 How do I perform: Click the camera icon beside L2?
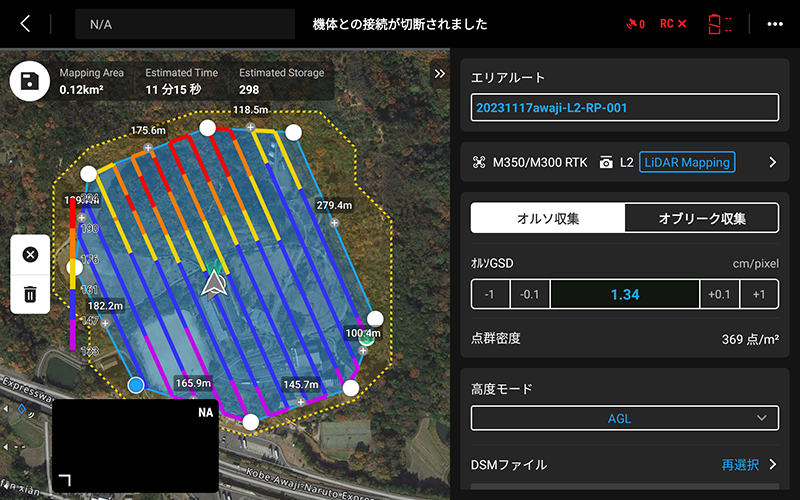pos(606,162)
